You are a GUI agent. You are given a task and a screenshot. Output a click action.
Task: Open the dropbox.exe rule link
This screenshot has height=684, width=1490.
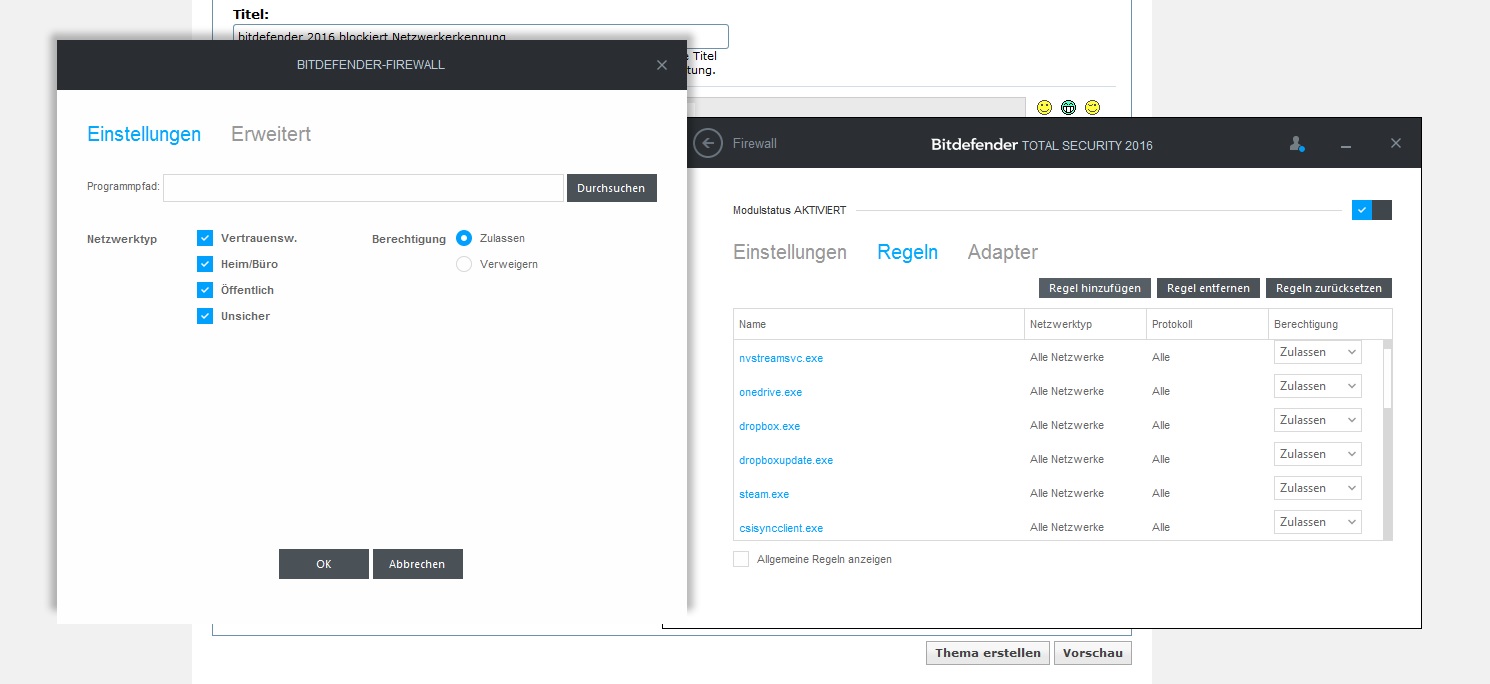[769, 426]
